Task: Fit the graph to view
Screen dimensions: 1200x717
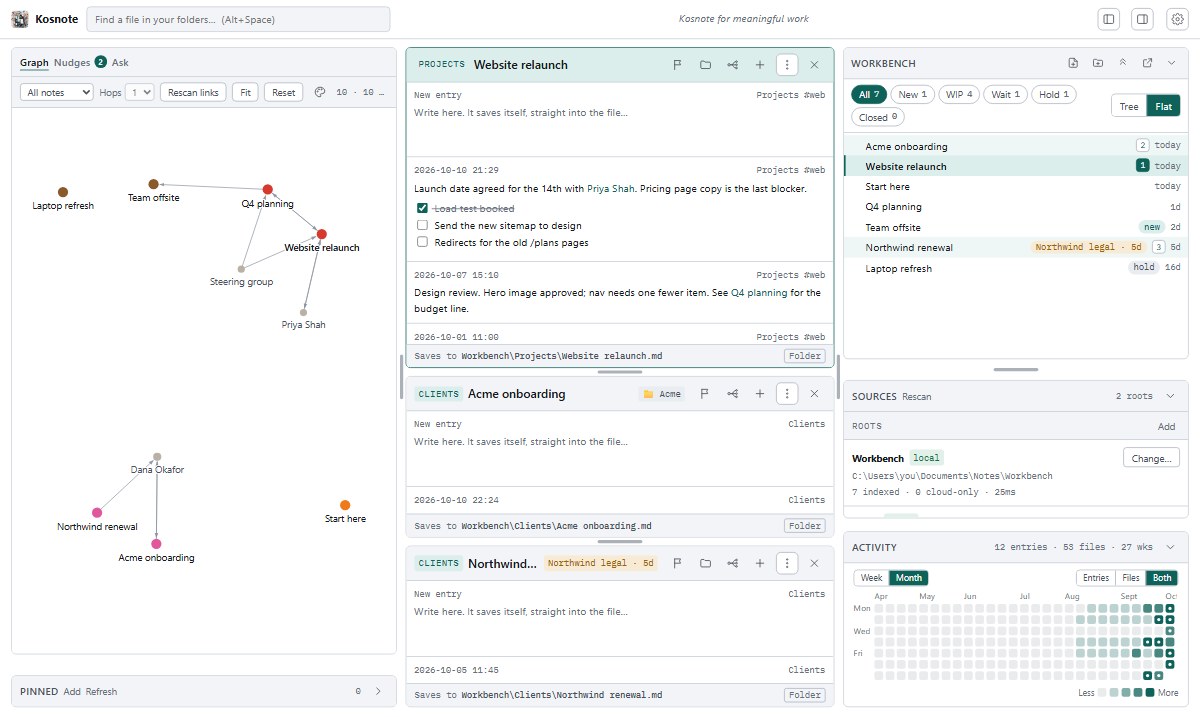Action: (x=245, y=92)
